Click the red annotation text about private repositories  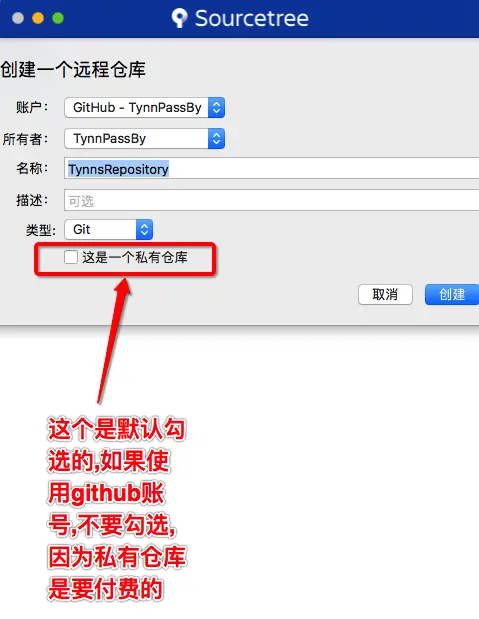click(x=116, y=509)
